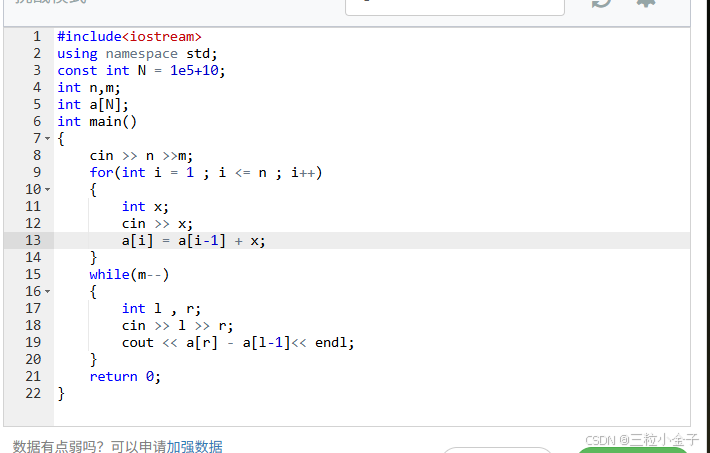This screenshot has width=710, height=453.
Task: Click line number 1 in the gutter
Action: (37, 36)
